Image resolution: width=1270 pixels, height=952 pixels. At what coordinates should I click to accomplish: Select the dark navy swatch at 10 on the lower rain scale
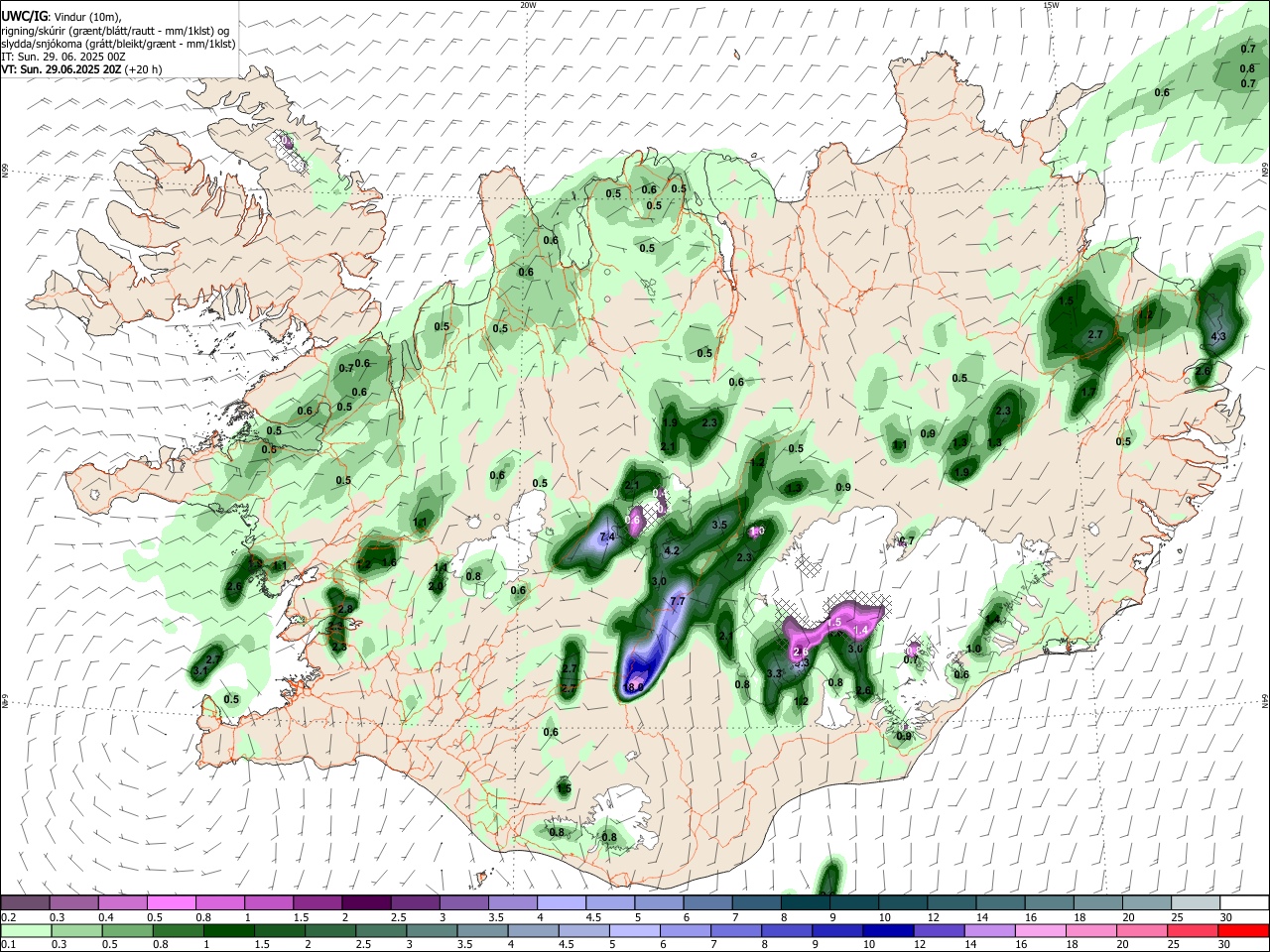888,930
